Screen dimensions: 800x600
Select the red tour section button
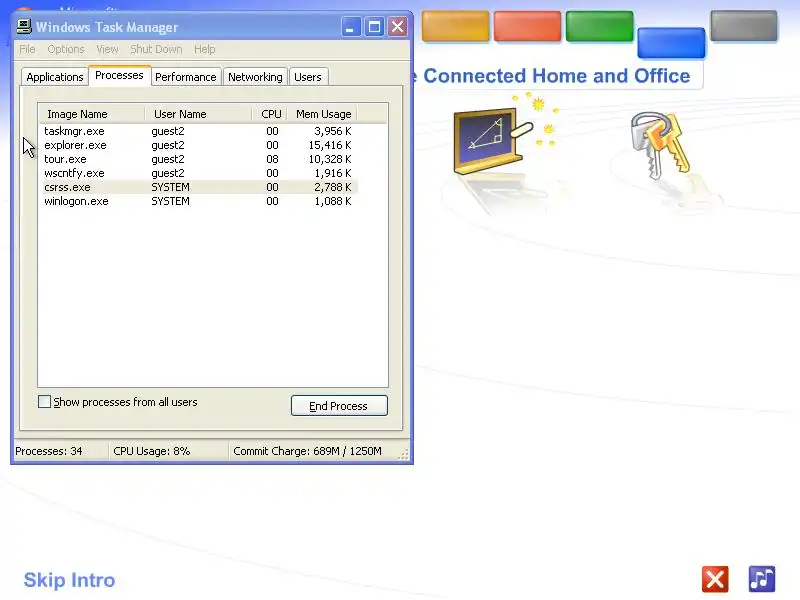coord(527,26)
